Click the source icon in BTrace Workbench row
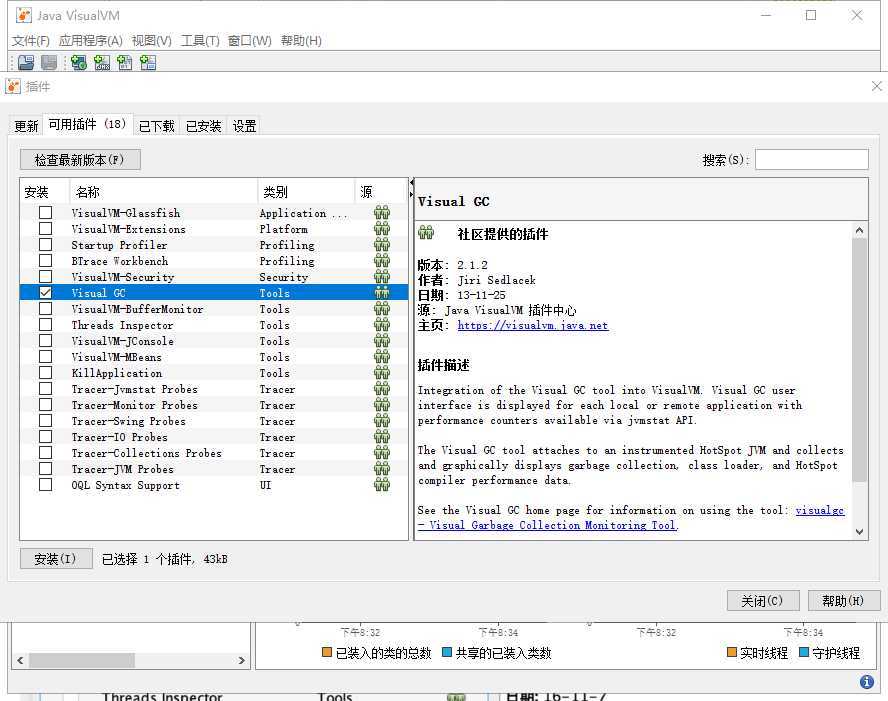 click(382, 260)
